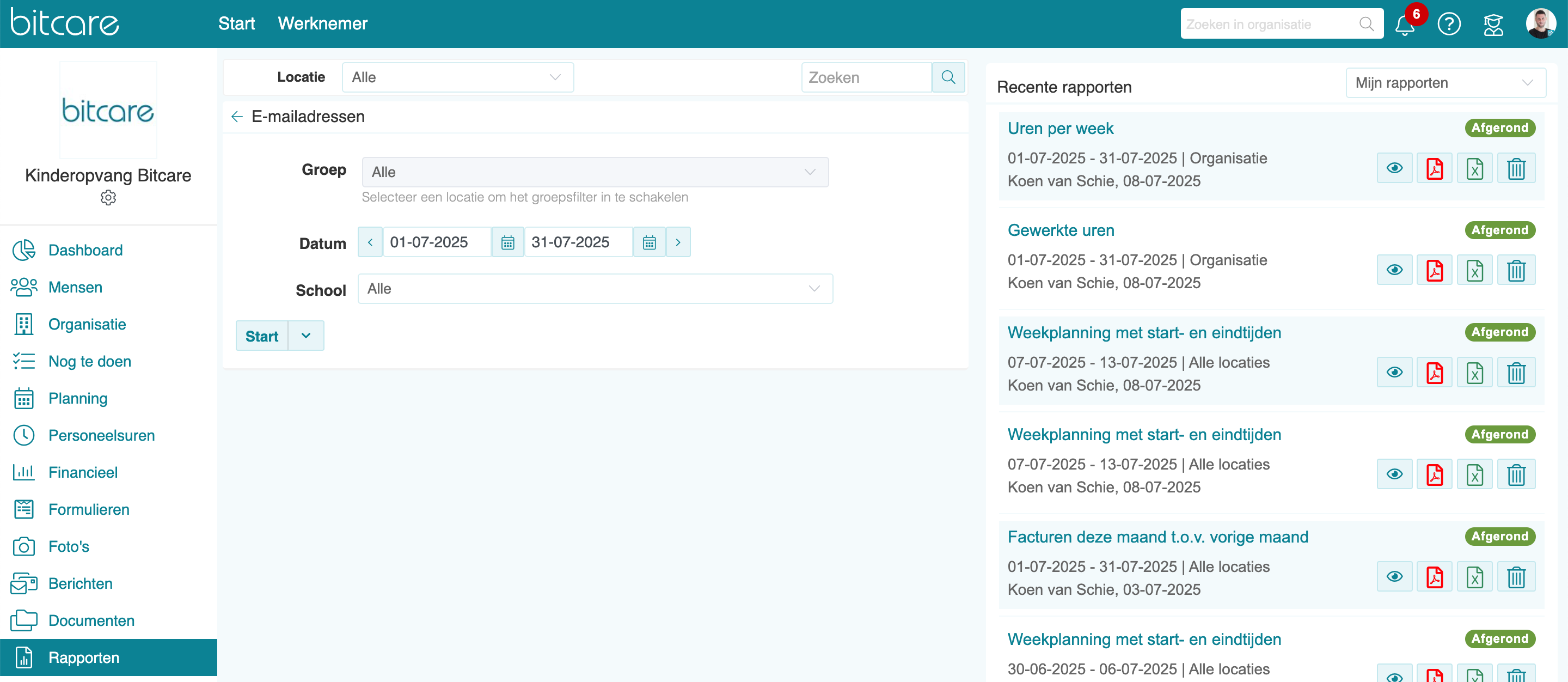Click the bitcare logo in header

pos(65,22)
